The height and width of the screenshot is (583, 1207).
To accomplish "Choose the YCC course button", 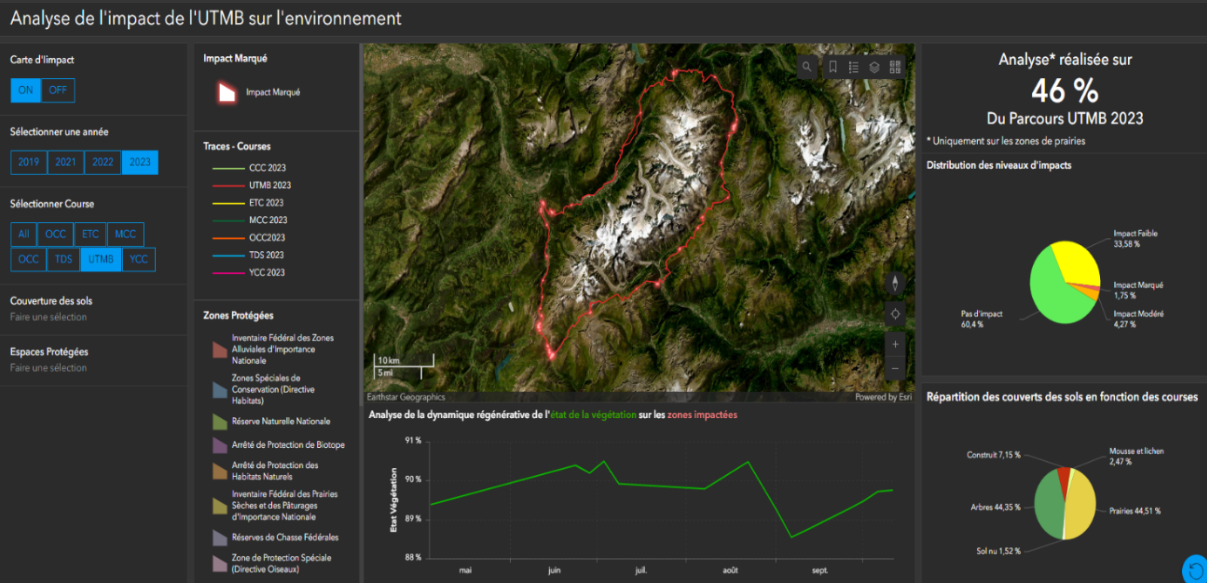I will pos(139,259).
